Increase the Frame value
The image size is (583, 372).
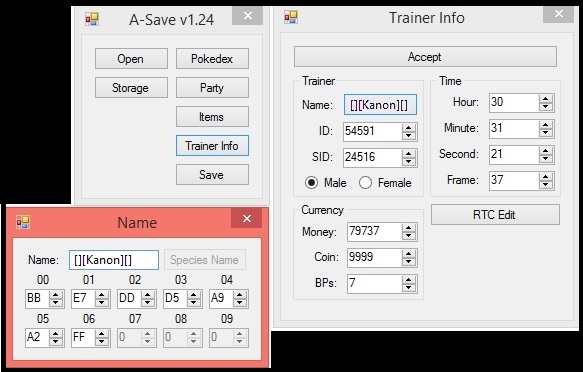[545, 177]
